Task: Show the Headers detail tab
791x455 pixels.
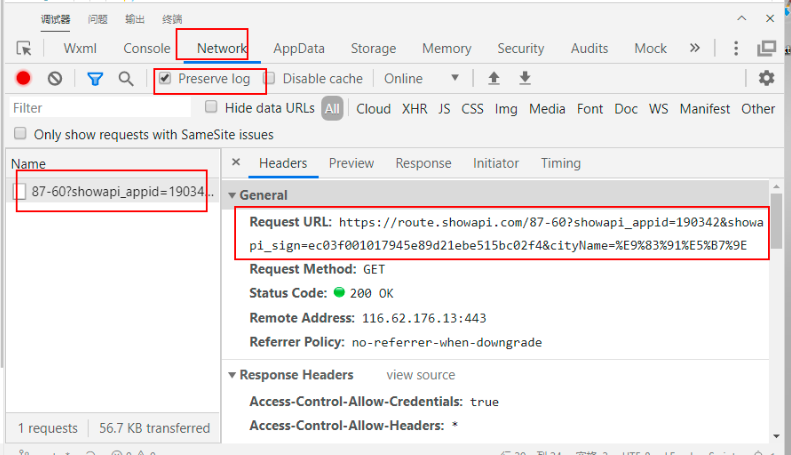Action: click(x=283, y=163)
